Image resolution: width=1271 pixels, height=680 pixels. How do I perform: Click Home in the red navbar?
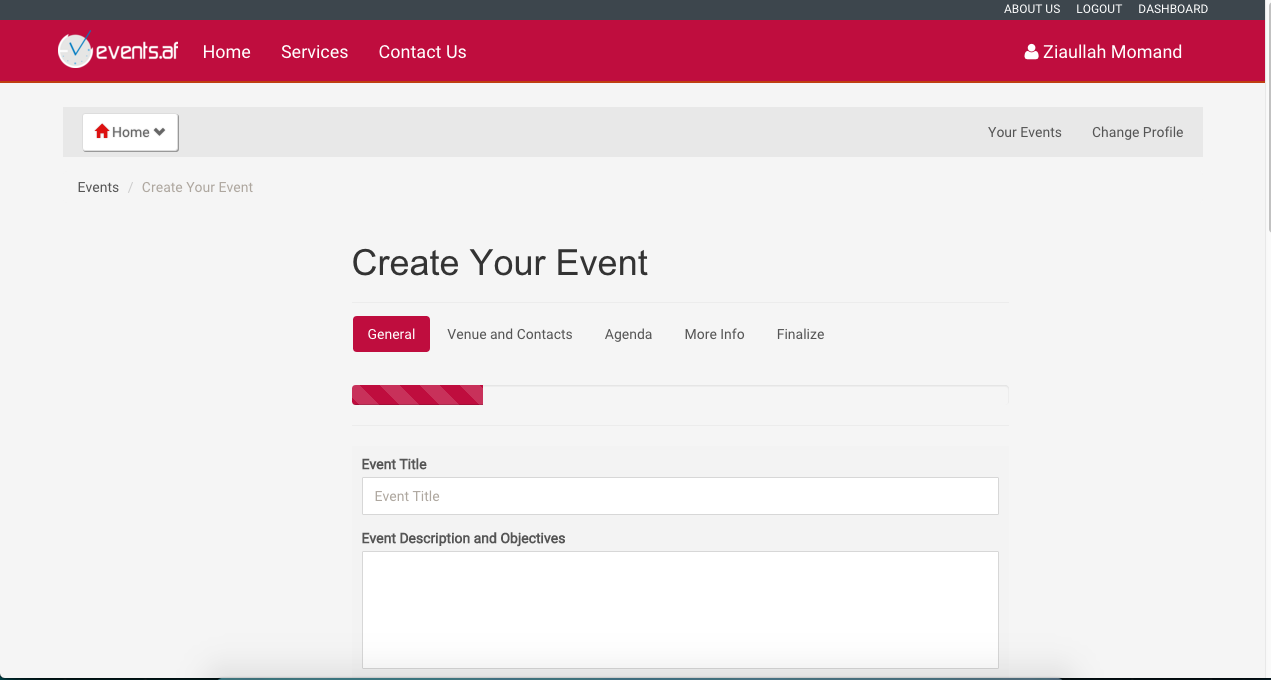pyautogui.click(x=226, y=52)
